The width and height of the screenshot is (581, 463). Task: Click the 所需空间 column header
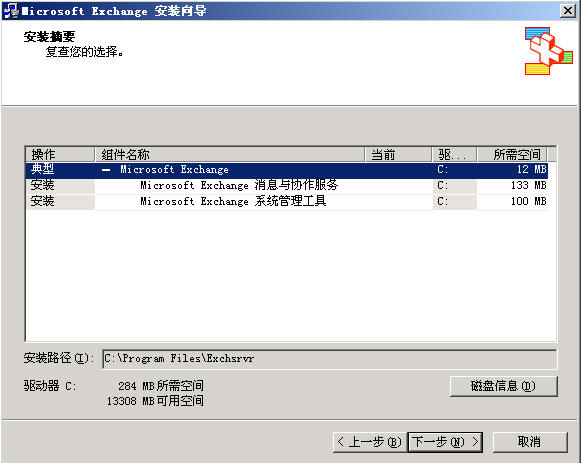point(512,154)
